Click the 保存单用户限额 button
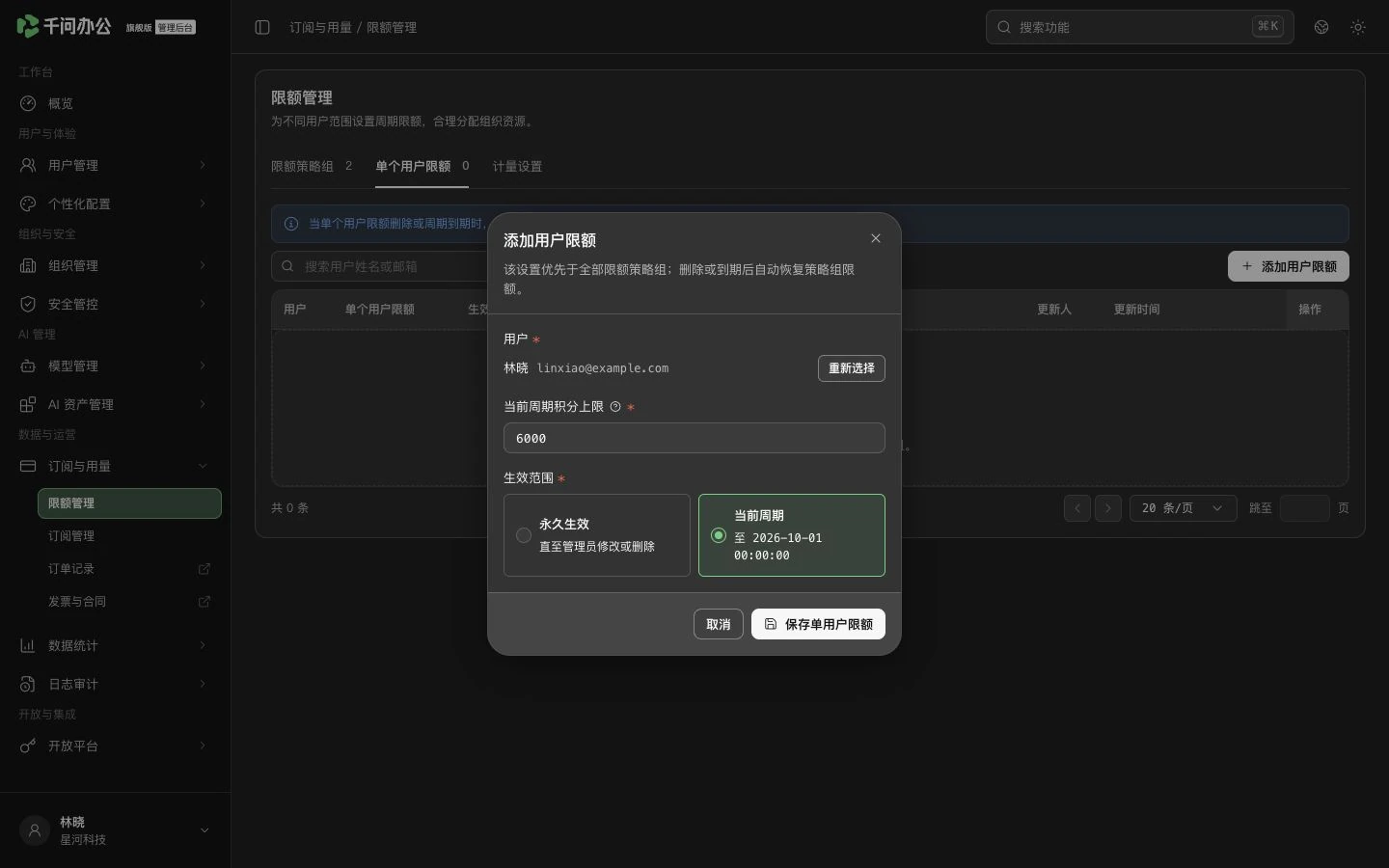Image resolution: width=1389 pixels, height=868 pixels. [x=818, y=624]
